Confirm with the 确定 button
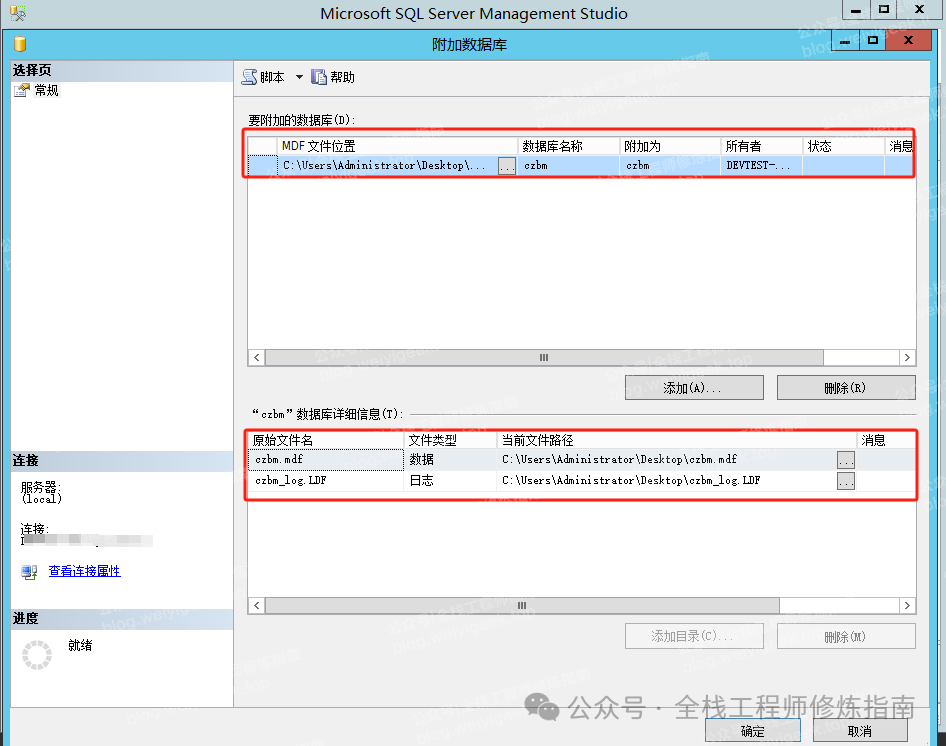 pos(754,731)
